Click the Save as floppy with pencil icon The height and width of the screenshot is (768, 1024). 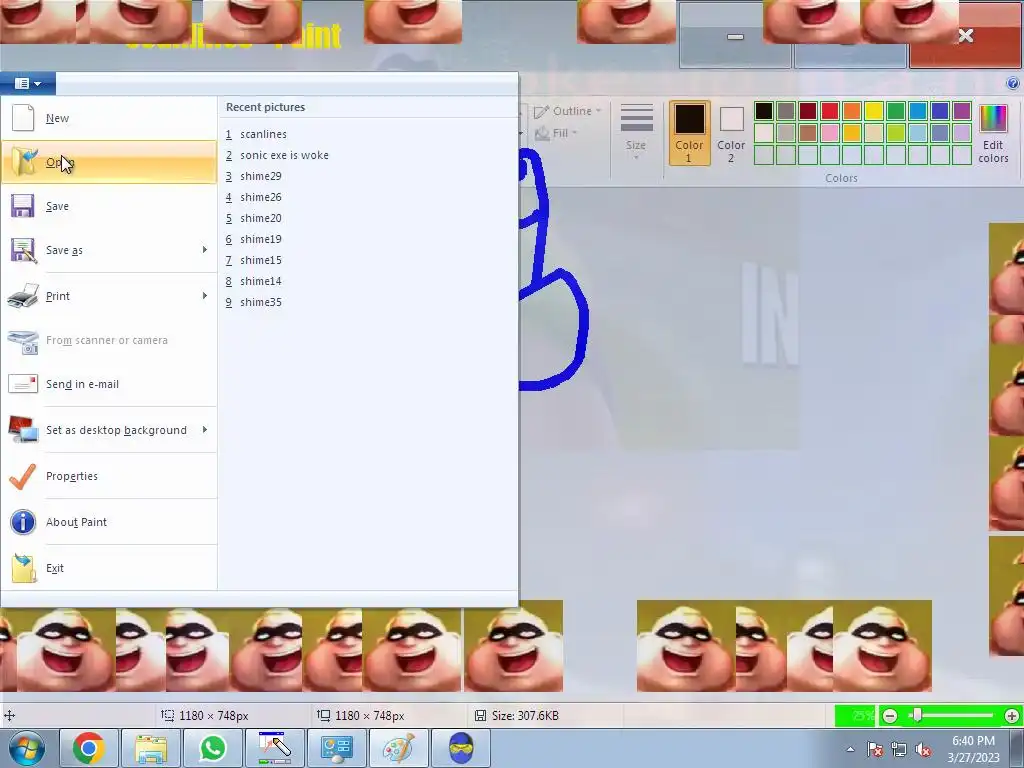click(23, 250)
